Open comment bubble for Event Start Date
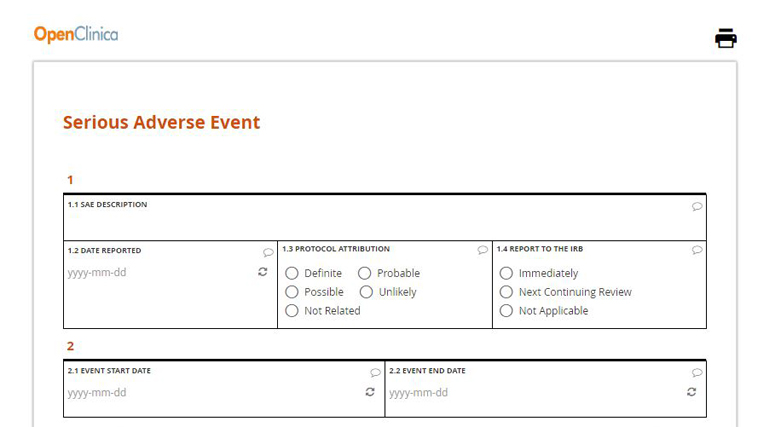The height and width of the screenshot is (427, 781). [375, 372]
